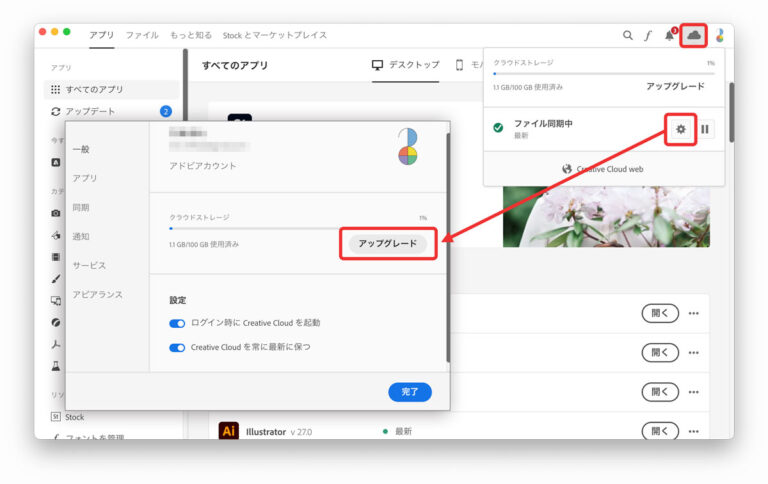Click the Illustrator app icon
768x484 pixels.
(229, 431)
